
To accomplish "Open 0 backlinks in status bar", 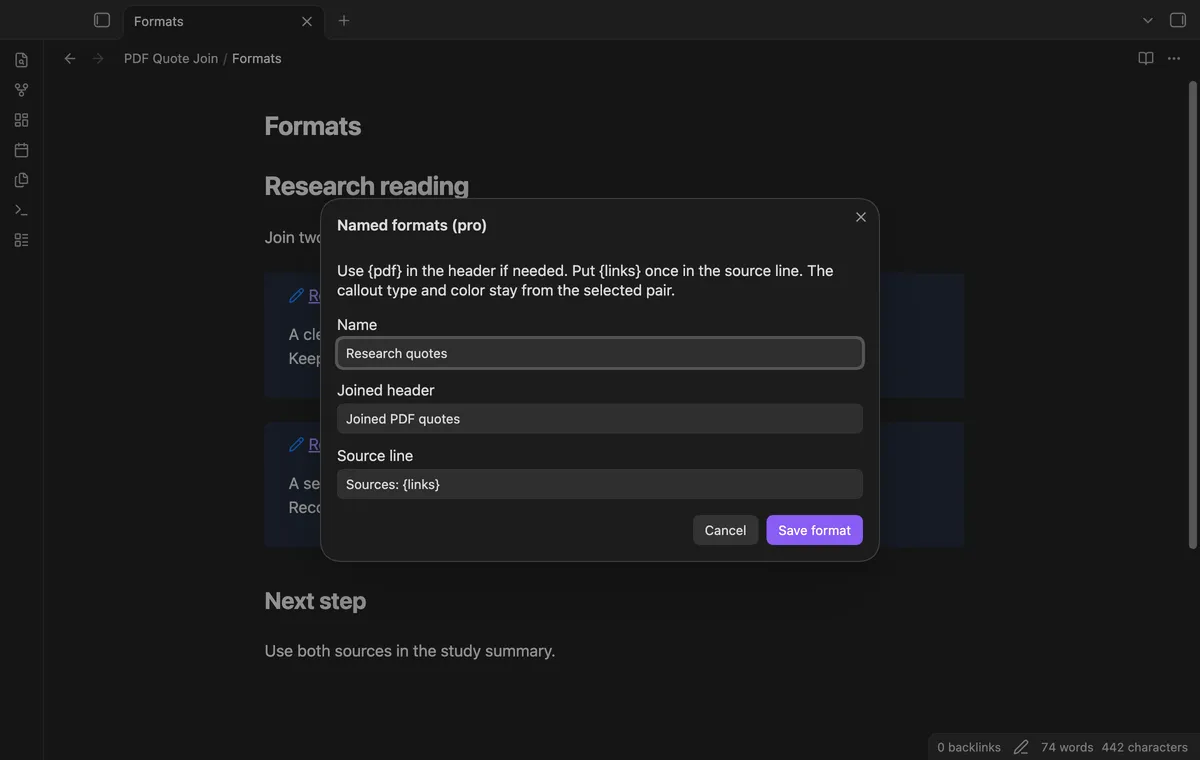I will pyautogui.click(x=969, y=747).
